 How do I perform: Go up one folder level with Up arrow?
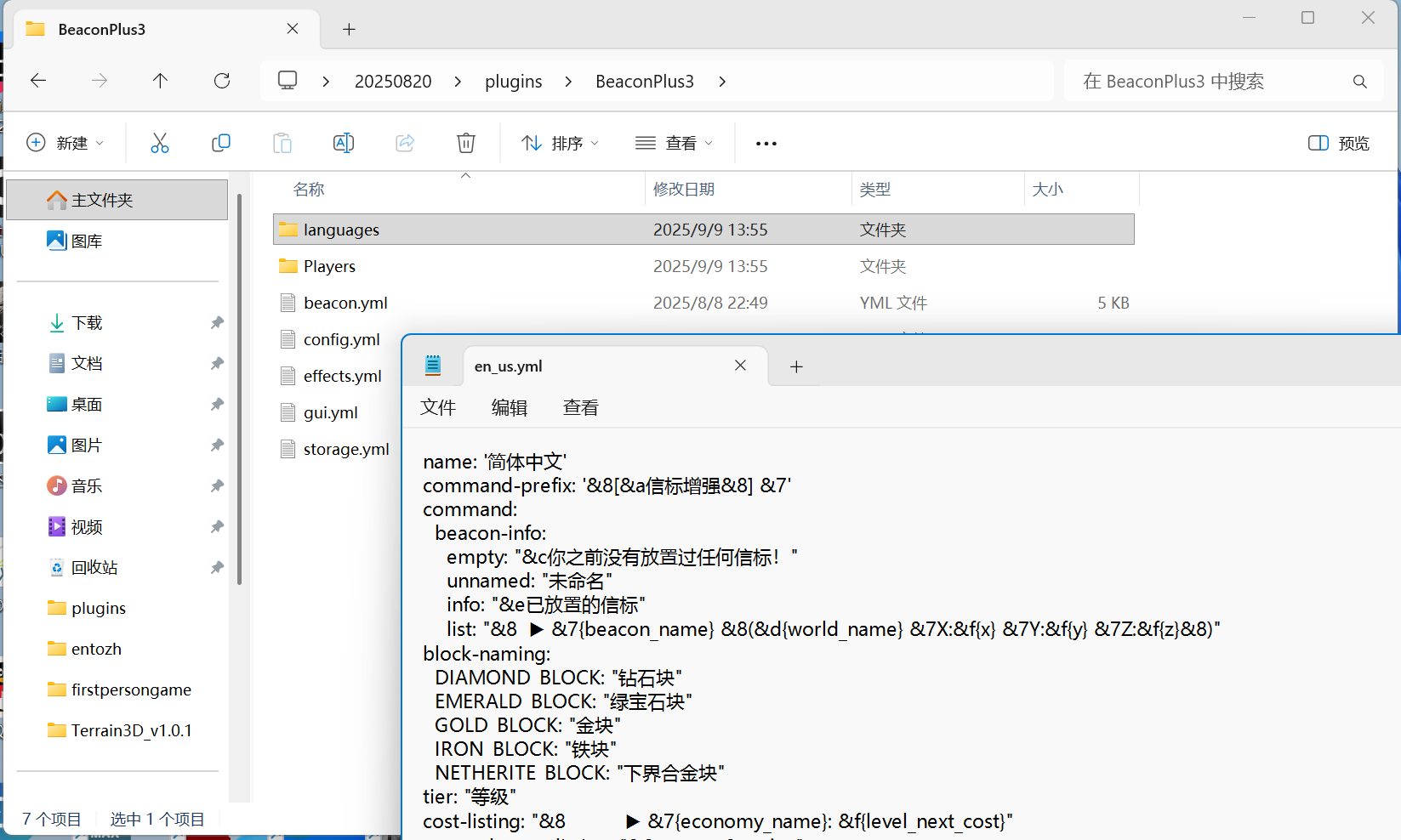(160, 81)
